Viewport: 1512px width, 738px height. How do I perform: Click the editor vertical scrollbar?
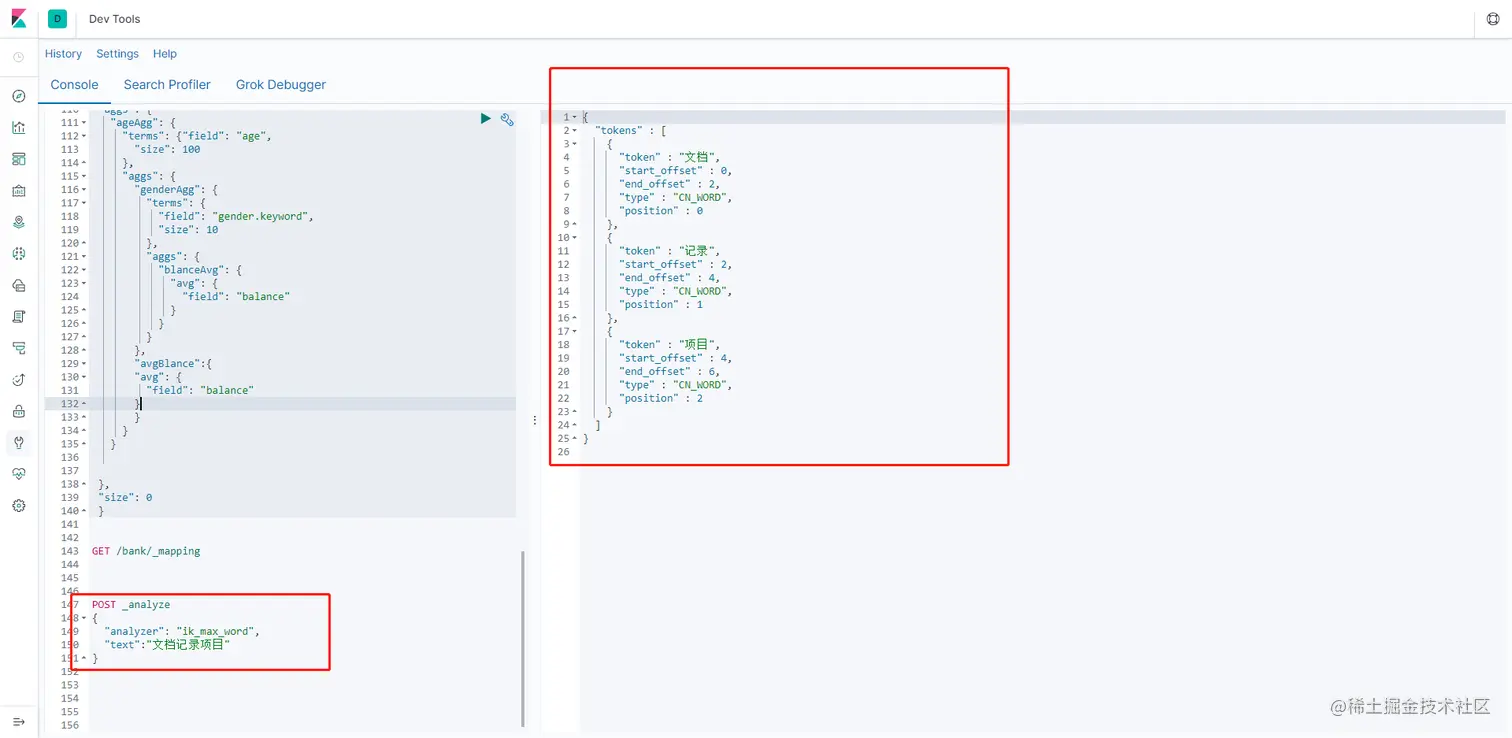[523, 638]
